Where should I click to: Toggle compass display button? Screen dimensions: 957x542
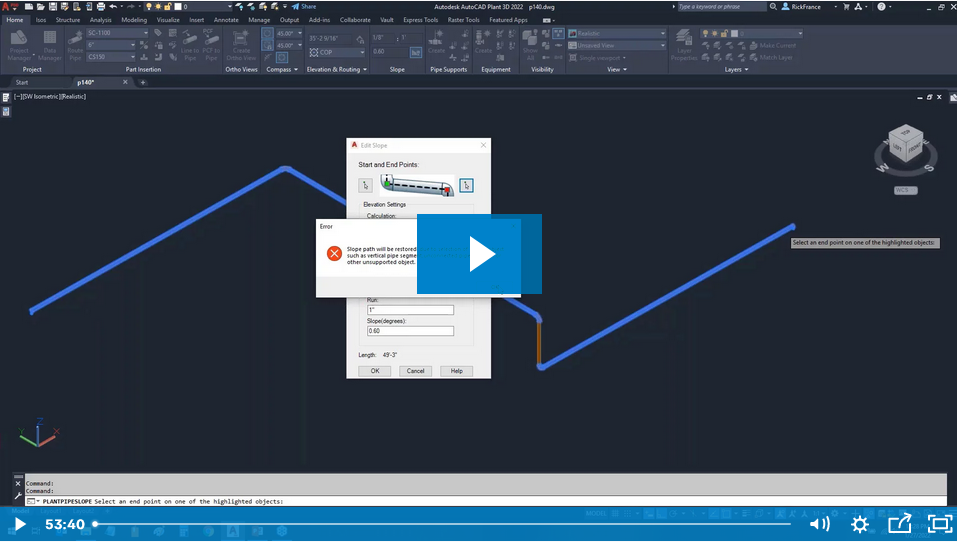click(x=267, y=33)
